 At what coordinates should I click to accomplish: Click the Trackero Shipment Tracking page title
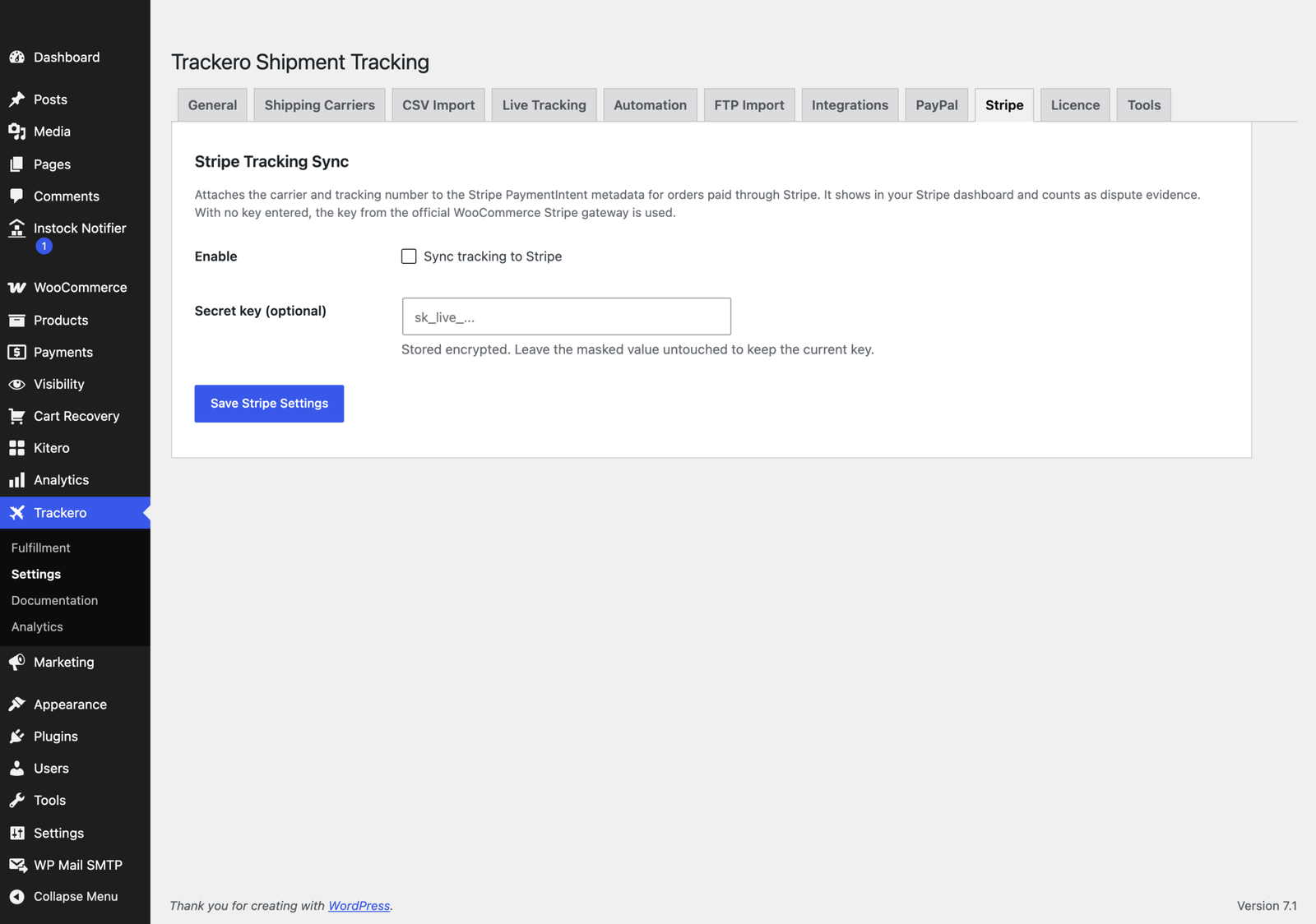tap(300, 62)
